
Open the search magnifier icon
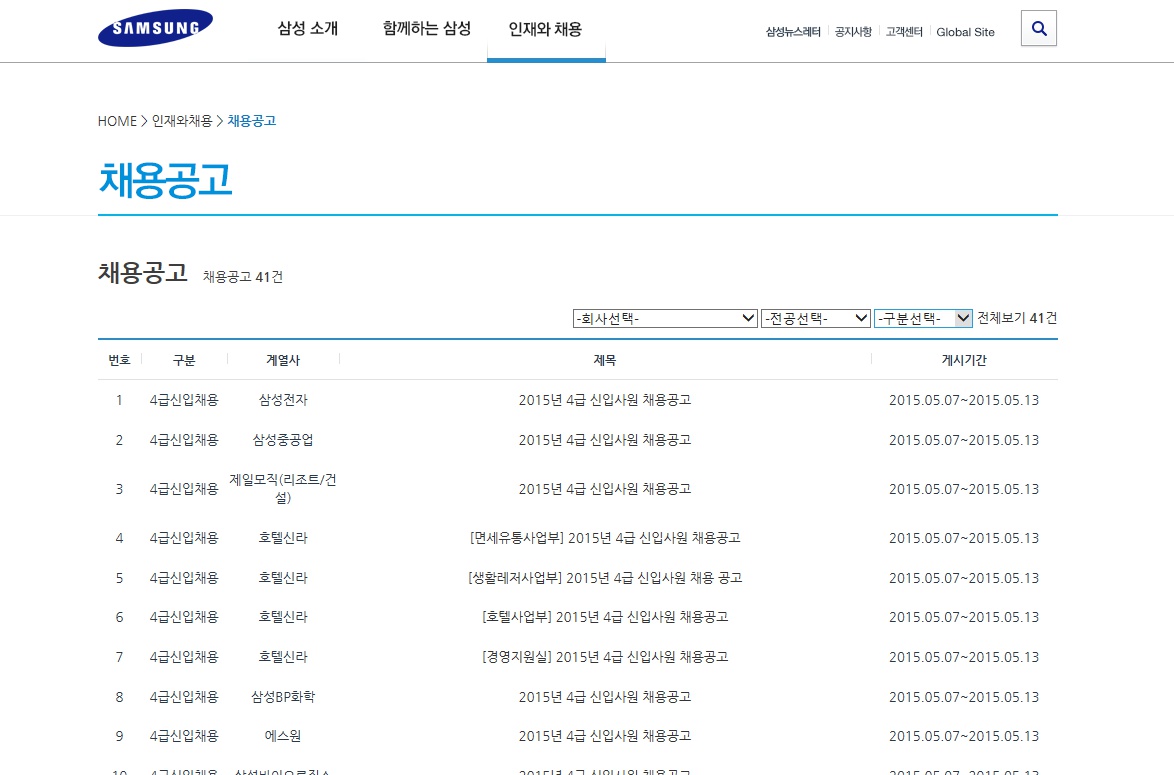click(x=1038, y=28)
